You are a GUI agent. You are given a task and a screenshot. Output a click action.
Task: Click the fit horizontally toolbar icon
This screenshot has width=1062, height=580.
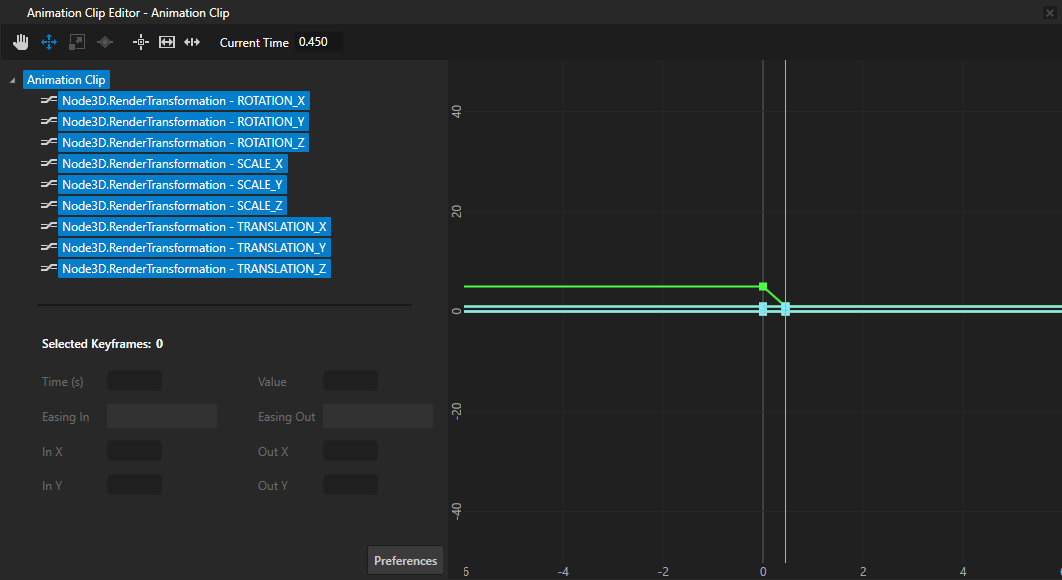click(x=166, y=42)
